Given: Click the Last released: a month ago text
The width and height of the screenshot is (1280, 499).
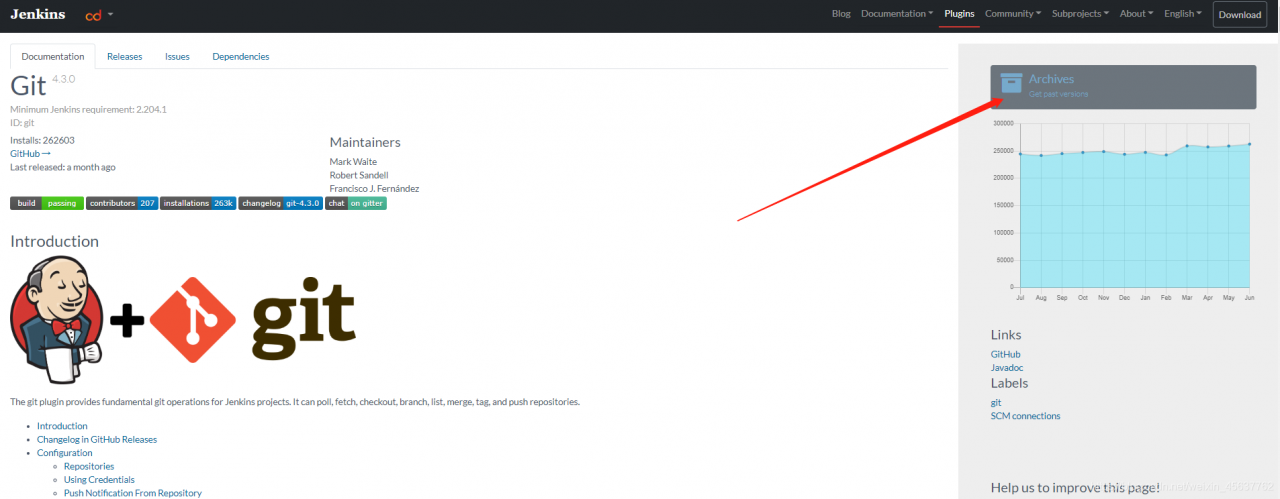Looking at the screenshot, I should click(62, 167).
